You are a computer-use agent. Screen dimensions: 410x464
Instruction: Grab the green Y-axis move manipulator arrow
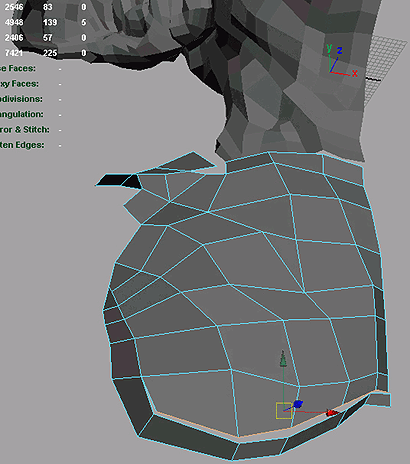pyautogui.click(x=283, y=359)
